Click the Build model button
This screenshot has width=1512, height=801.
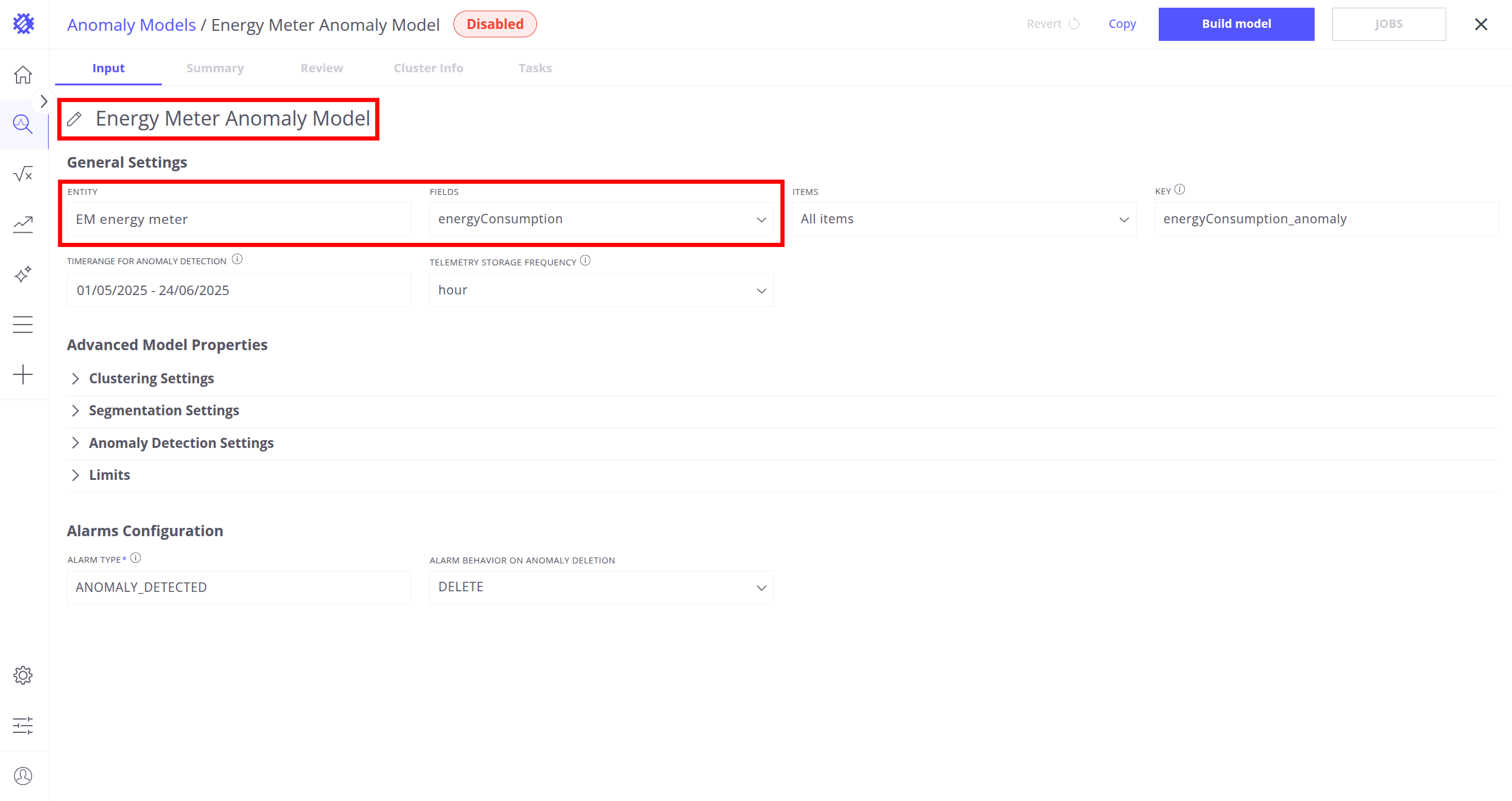pyautogui.click(x=1236, y=24)
